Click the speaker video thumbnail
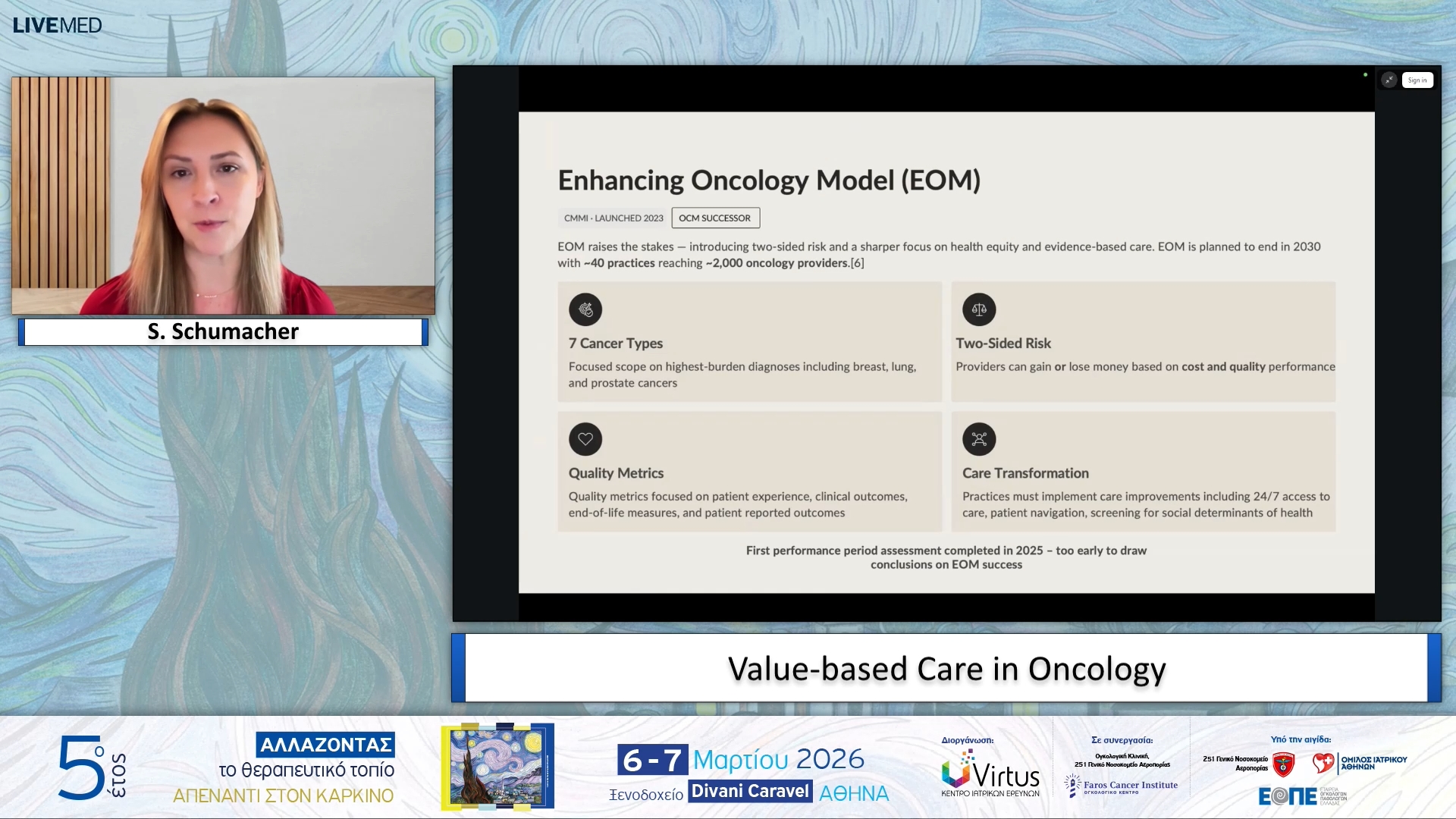The image size is (1456, 819). pyautogui.click(x=222, y=194)
